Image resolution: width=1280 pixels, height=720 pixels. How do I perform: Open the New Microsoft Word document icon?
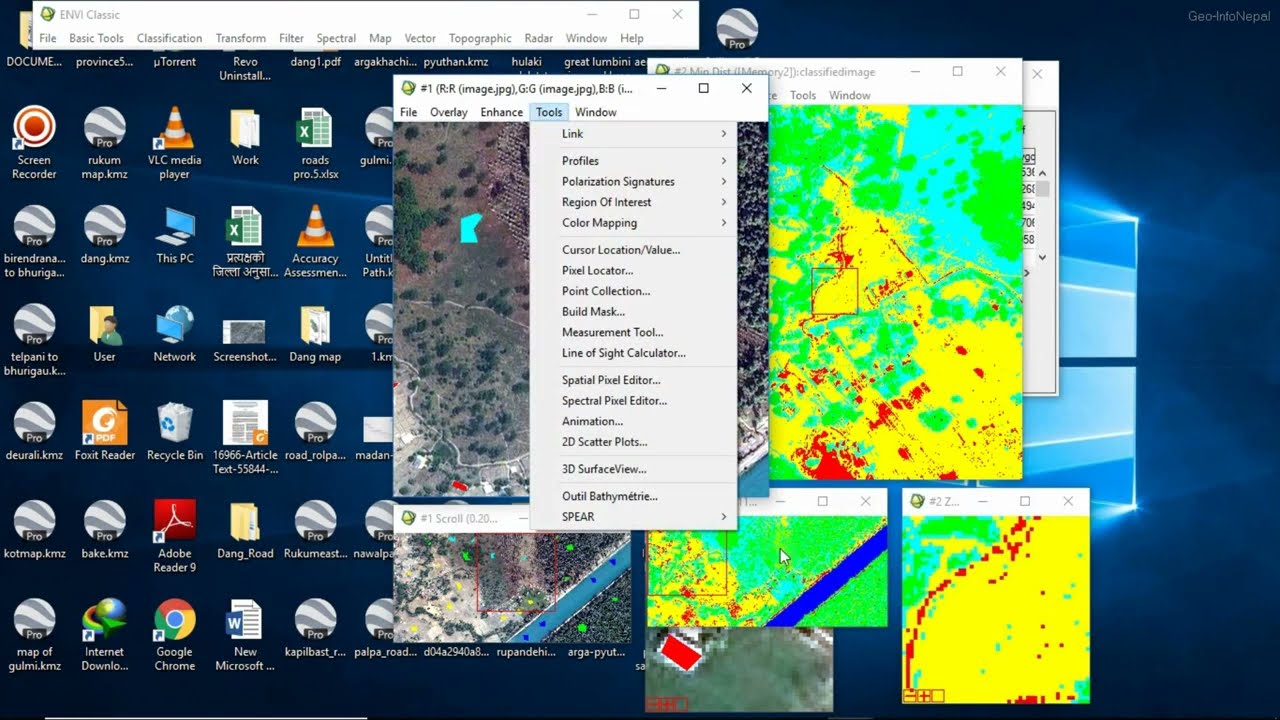click(245, 635)
